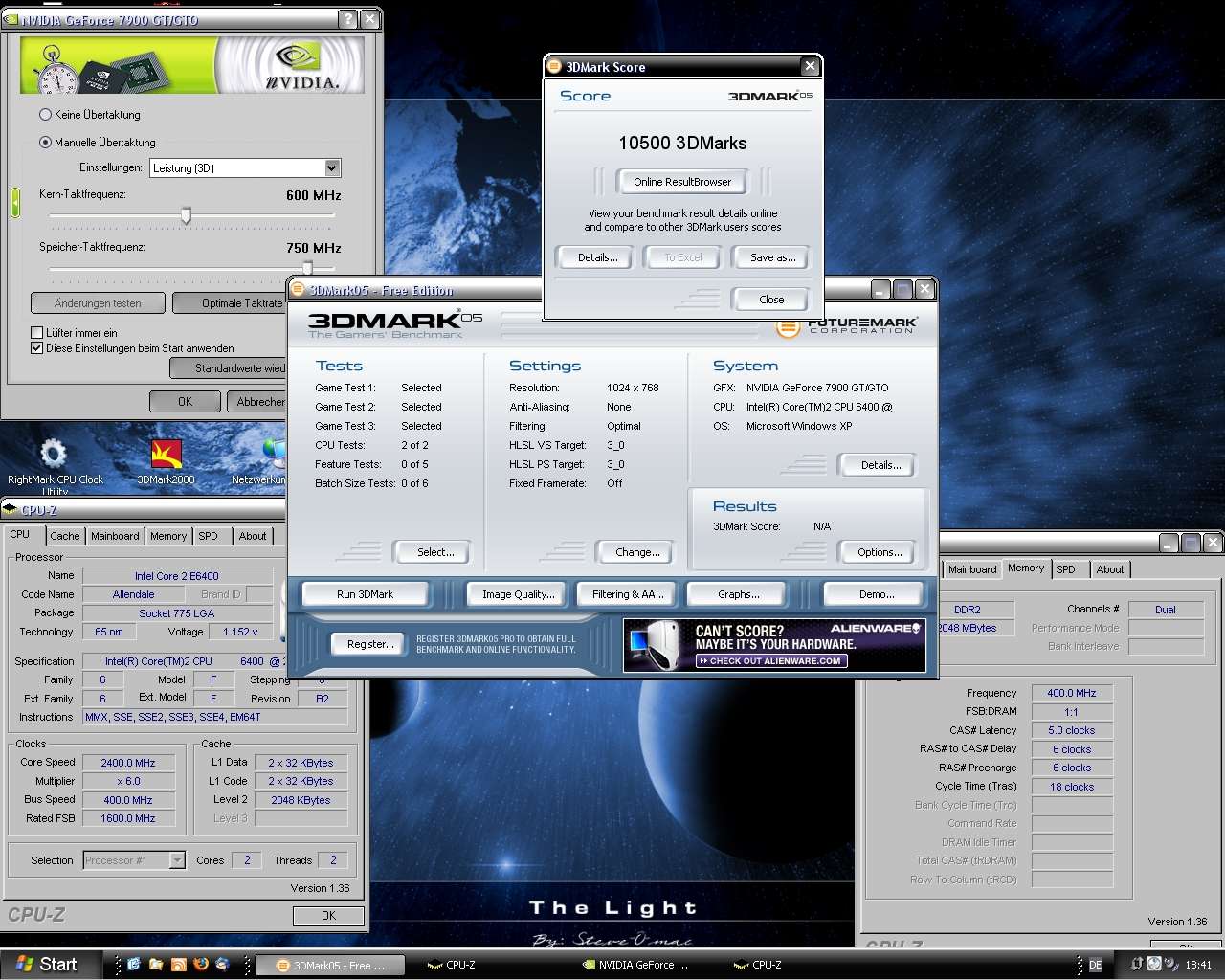Click Änderungen testen button
This screenshot has height=980, width=1225.
click(x=98, y=303)
